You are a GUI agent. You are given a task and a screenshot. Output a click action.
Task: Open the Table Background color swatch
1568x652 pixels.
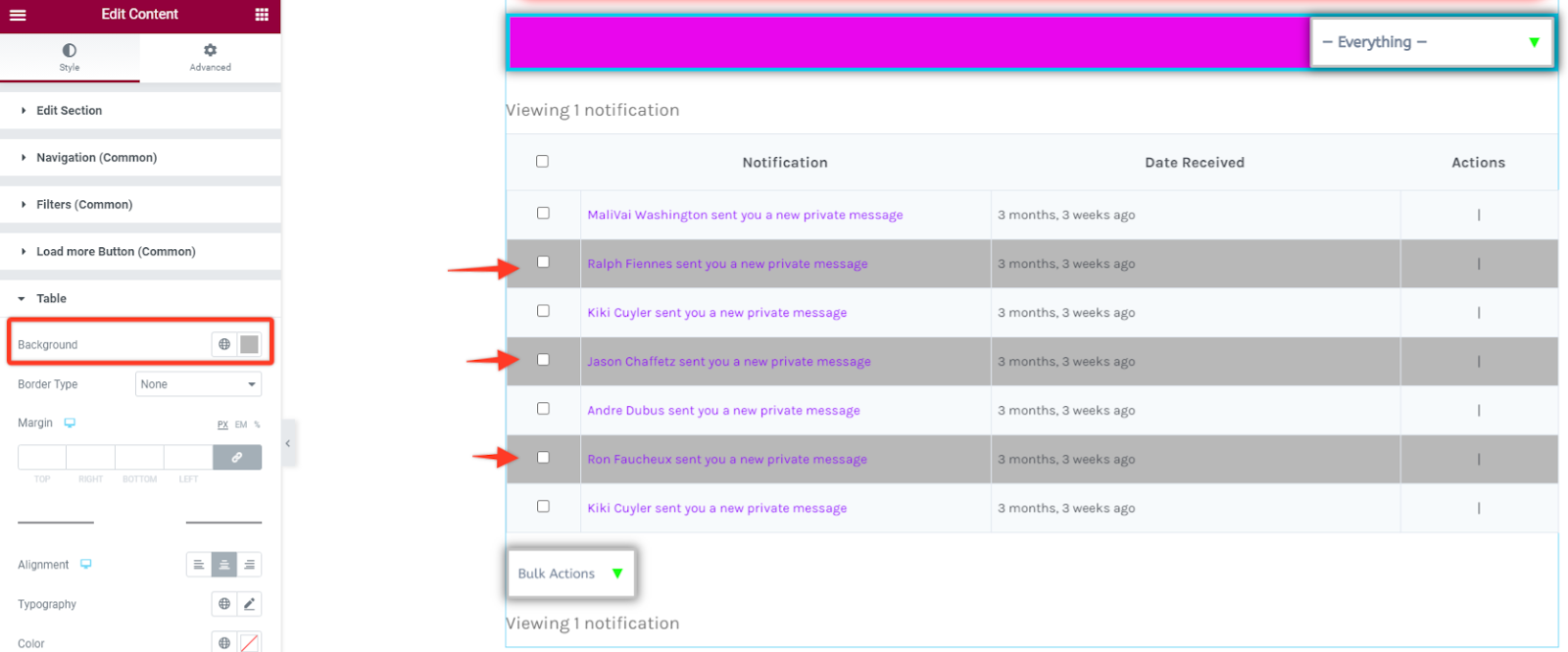tap(250, 344)
